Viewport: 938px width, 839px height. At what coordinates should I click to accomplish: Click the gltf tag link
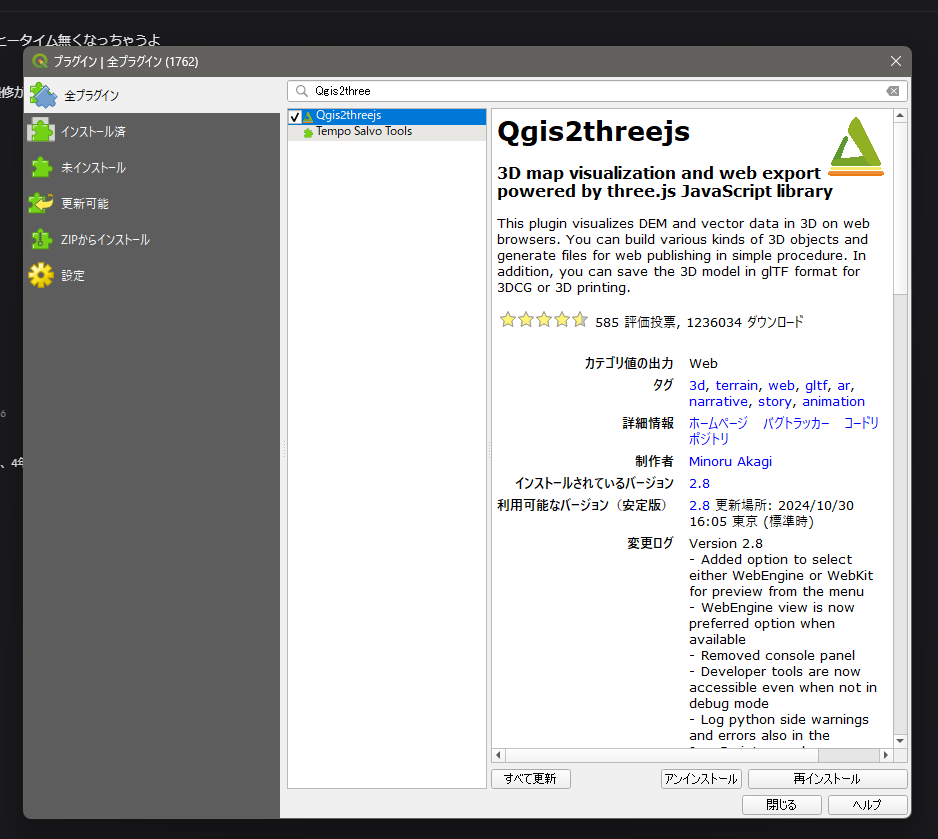pyautogui.click(x=817, y=386)
